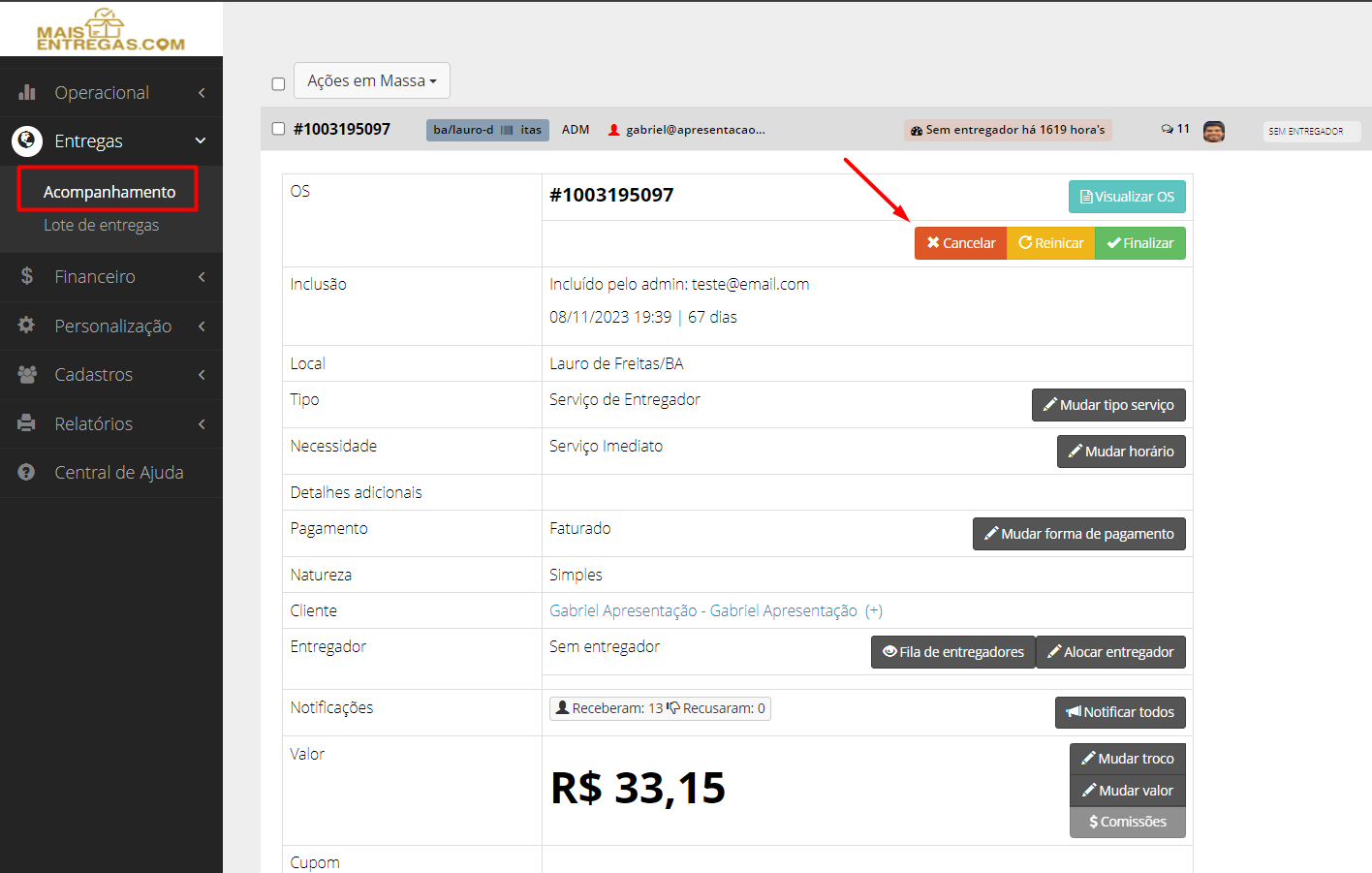
Task: Toggle the select-all checkbox beside Ações em Massa
Action: [x=278, y=84]
